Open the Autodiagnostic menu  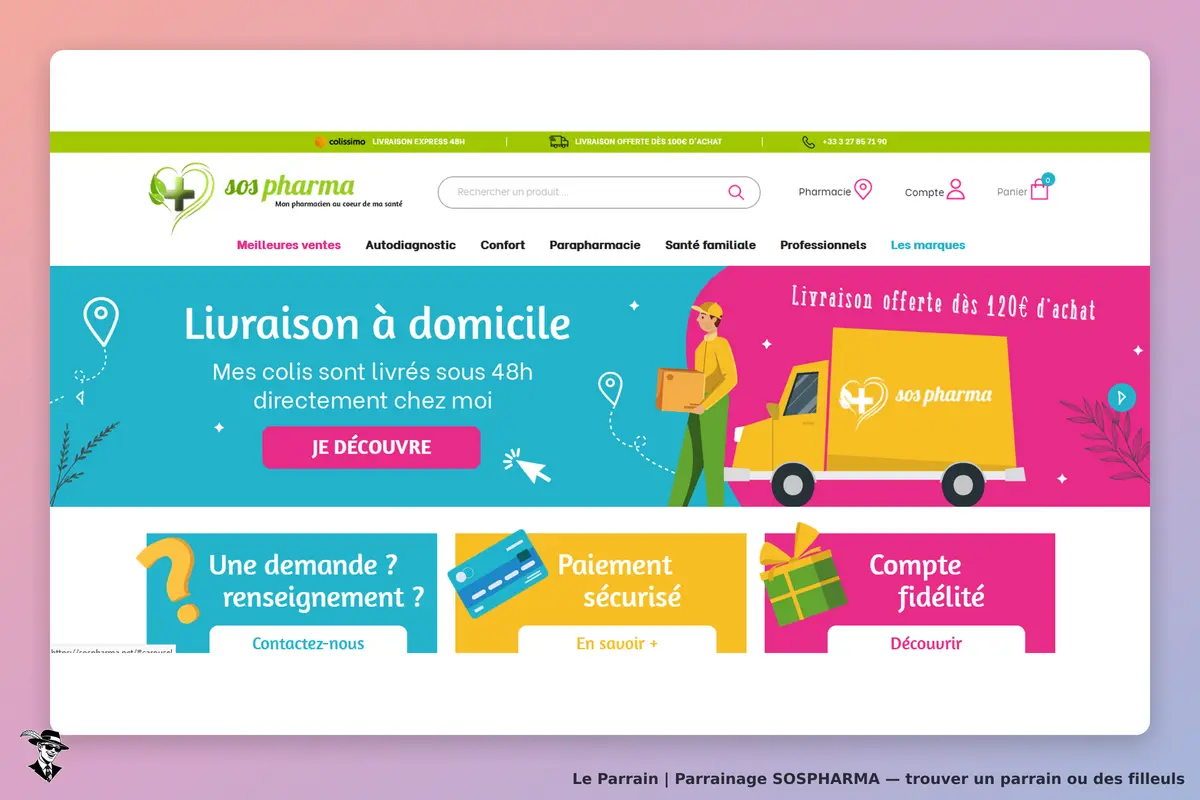click(410, 245)
